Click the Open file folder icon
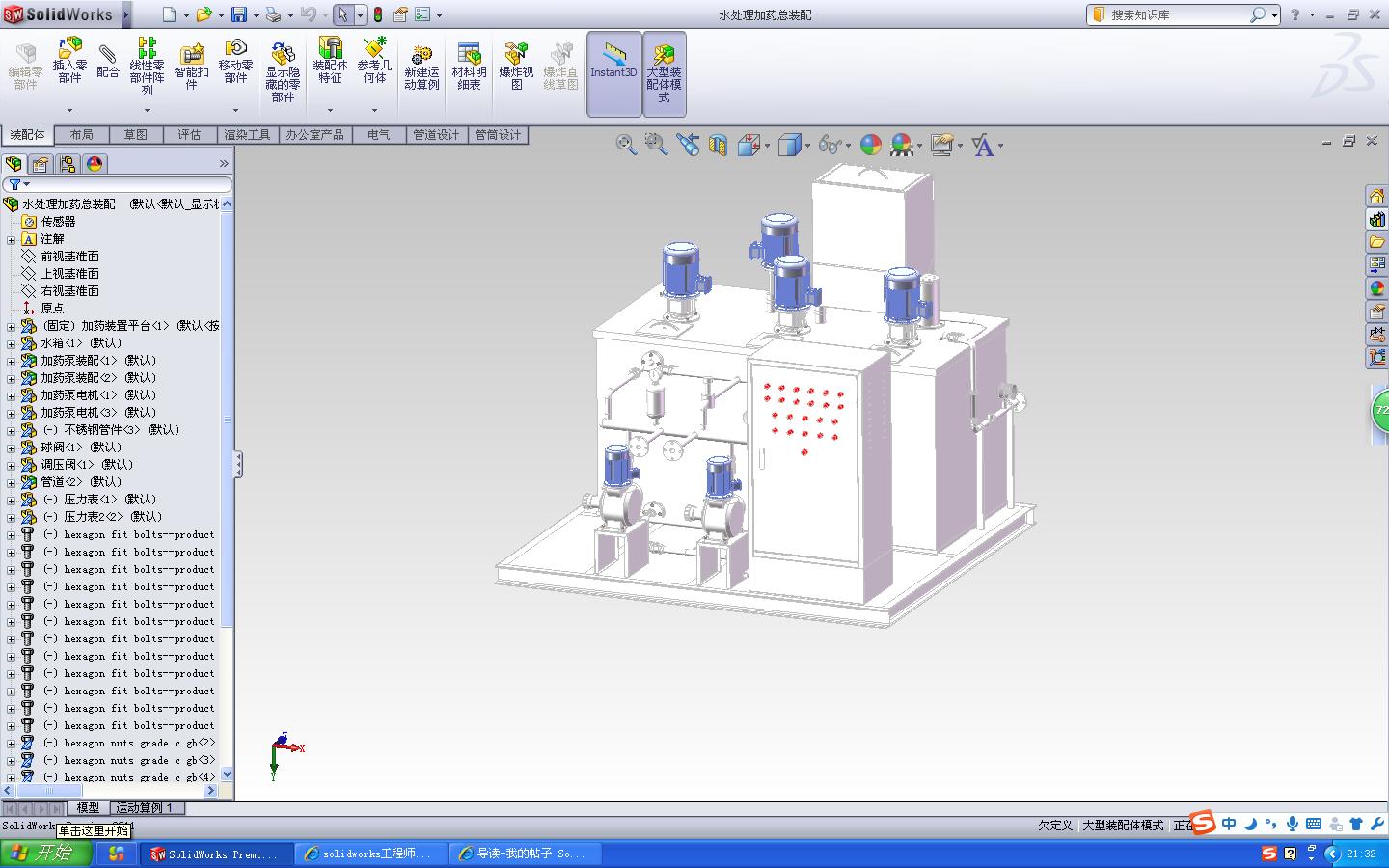 pos(204,14)
